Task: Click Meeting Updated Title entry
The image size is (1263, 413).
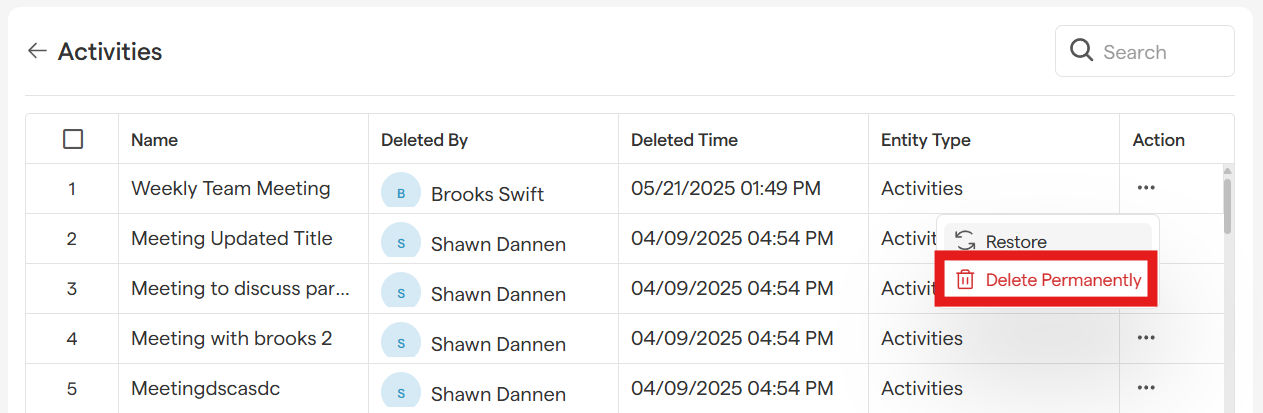Action: 231,238
